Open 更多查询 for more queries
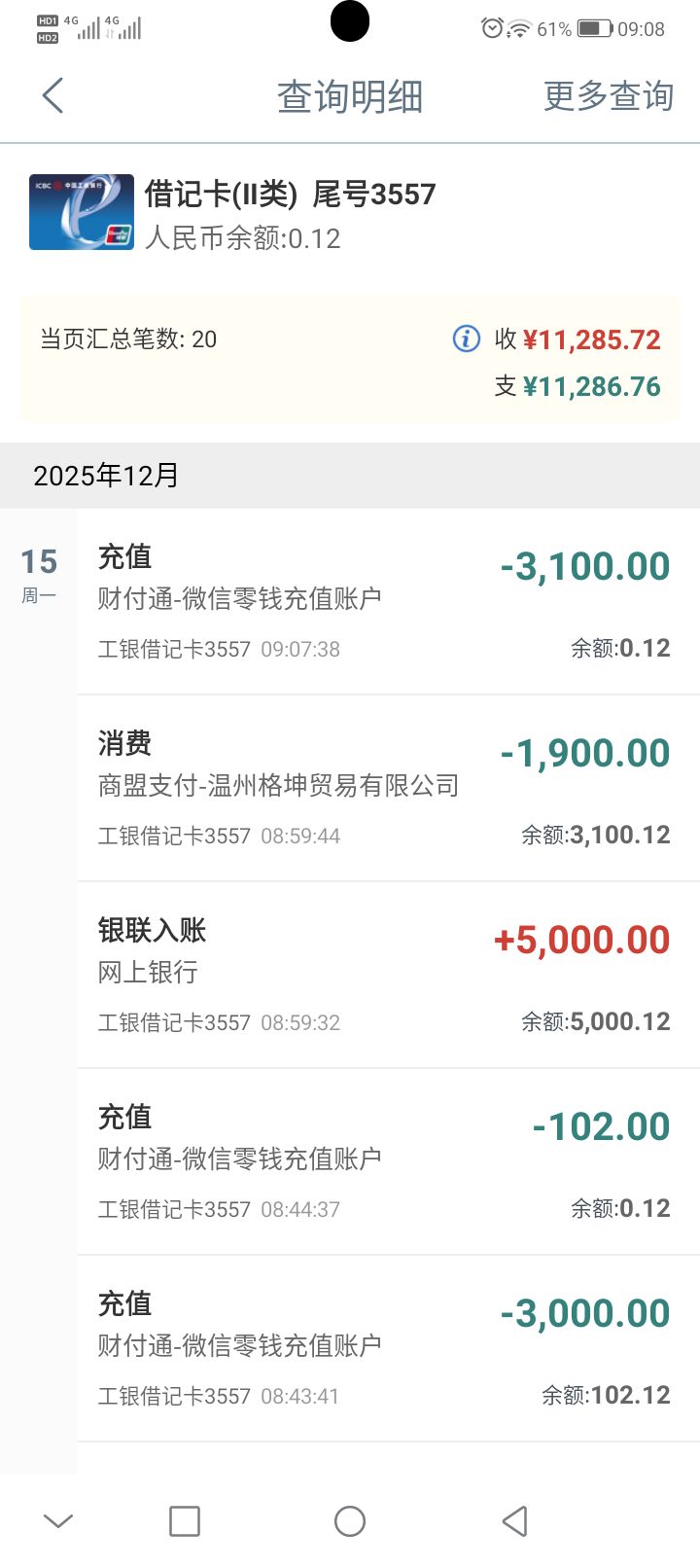The height and width of the screenshot is (1568, 700). (609, 96)
